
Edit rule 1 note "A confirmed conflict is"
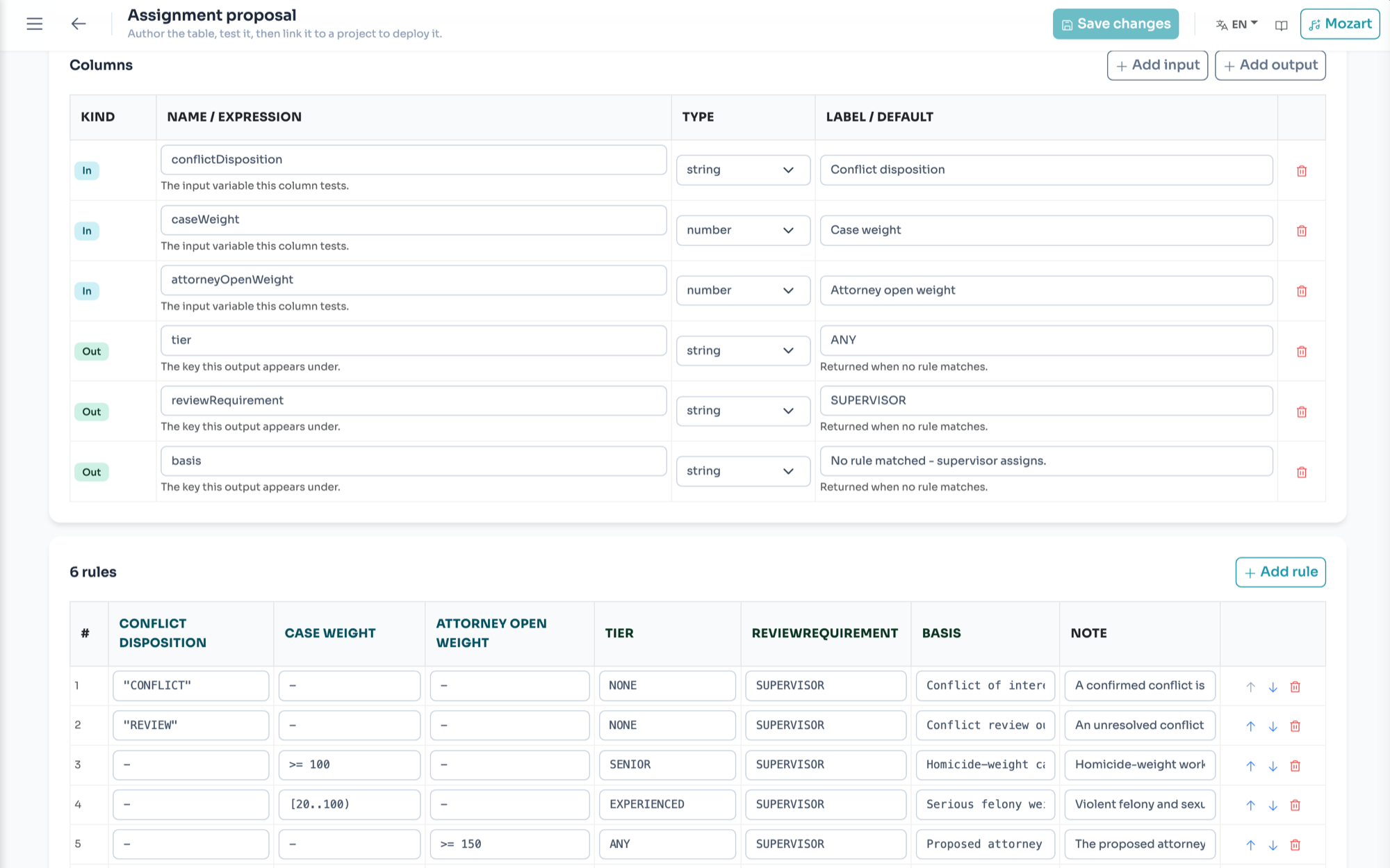click(x=1140, y=686)
